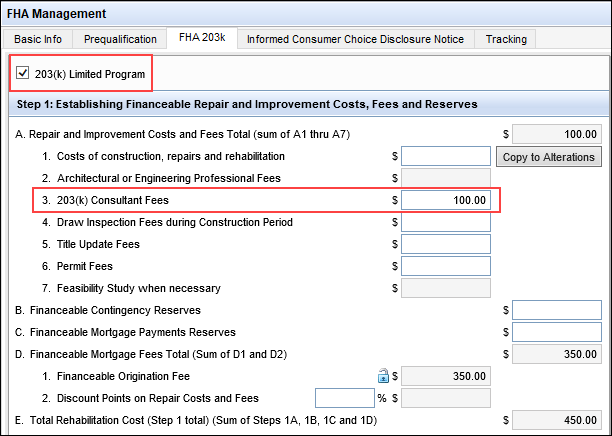Click the Feasibility Study amount field
The height and width of the screenshot is (436, 612).
pyautogui.click(x=446, y=288)
